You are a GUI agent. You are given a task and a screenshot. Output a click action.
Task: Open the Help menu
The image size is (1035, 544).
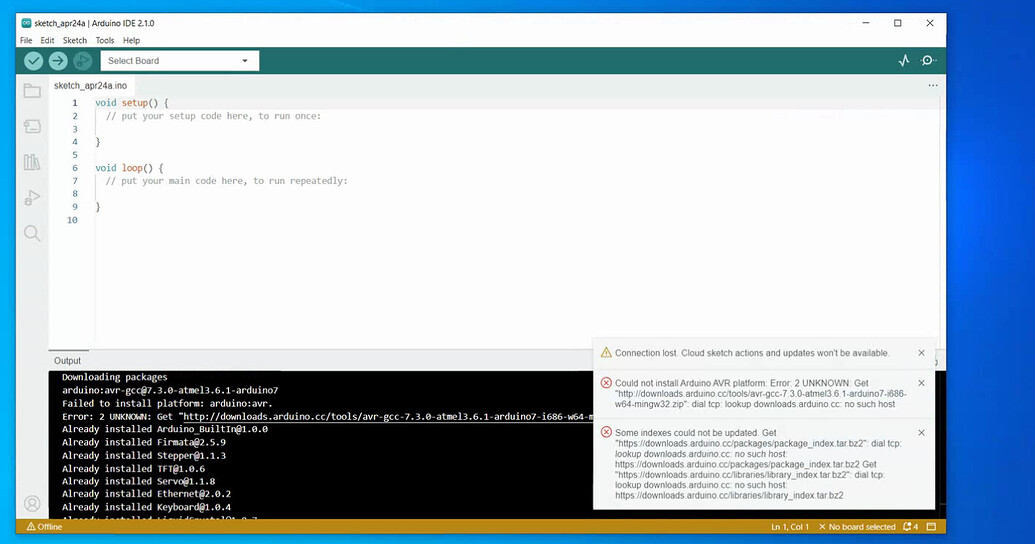tap(131, 40)
